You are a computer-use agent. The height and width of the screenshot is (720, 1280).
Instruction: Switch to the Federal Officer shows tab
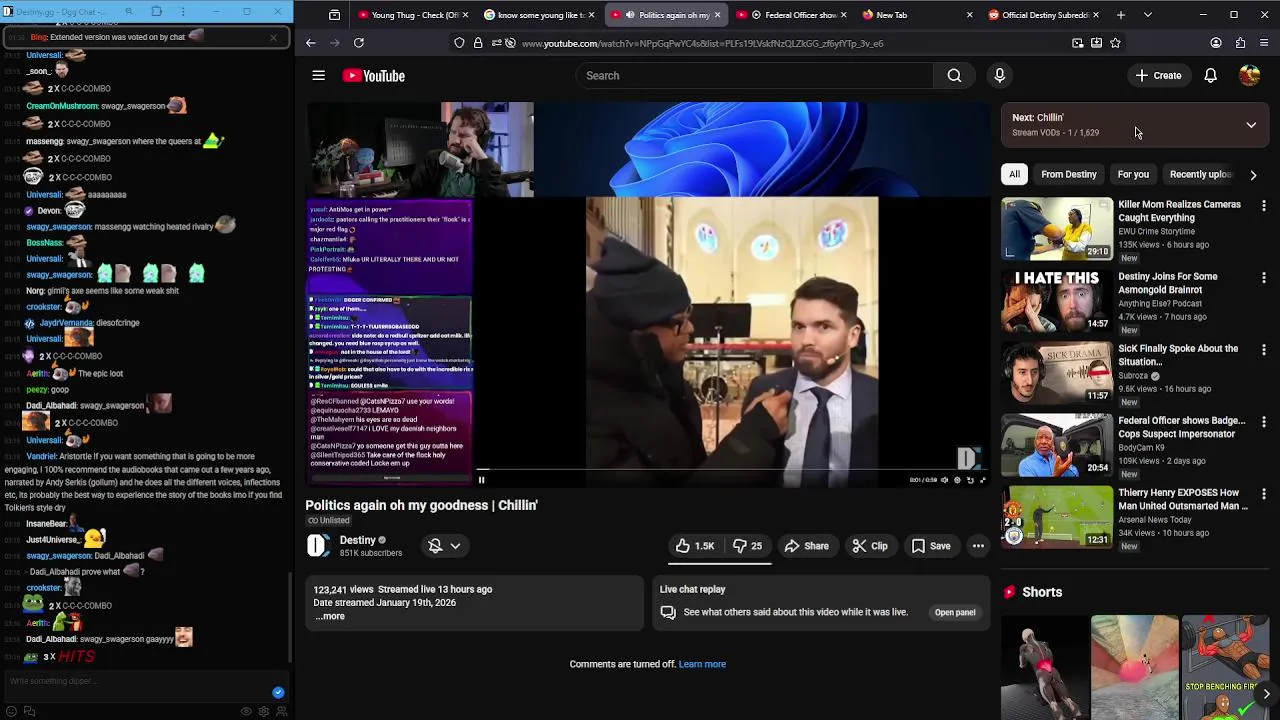(791, 15)
